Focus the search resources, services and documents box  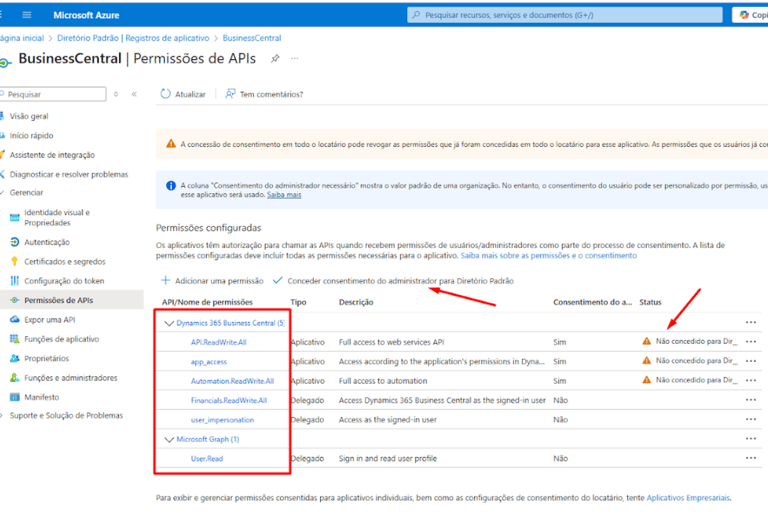click(565, 15)
